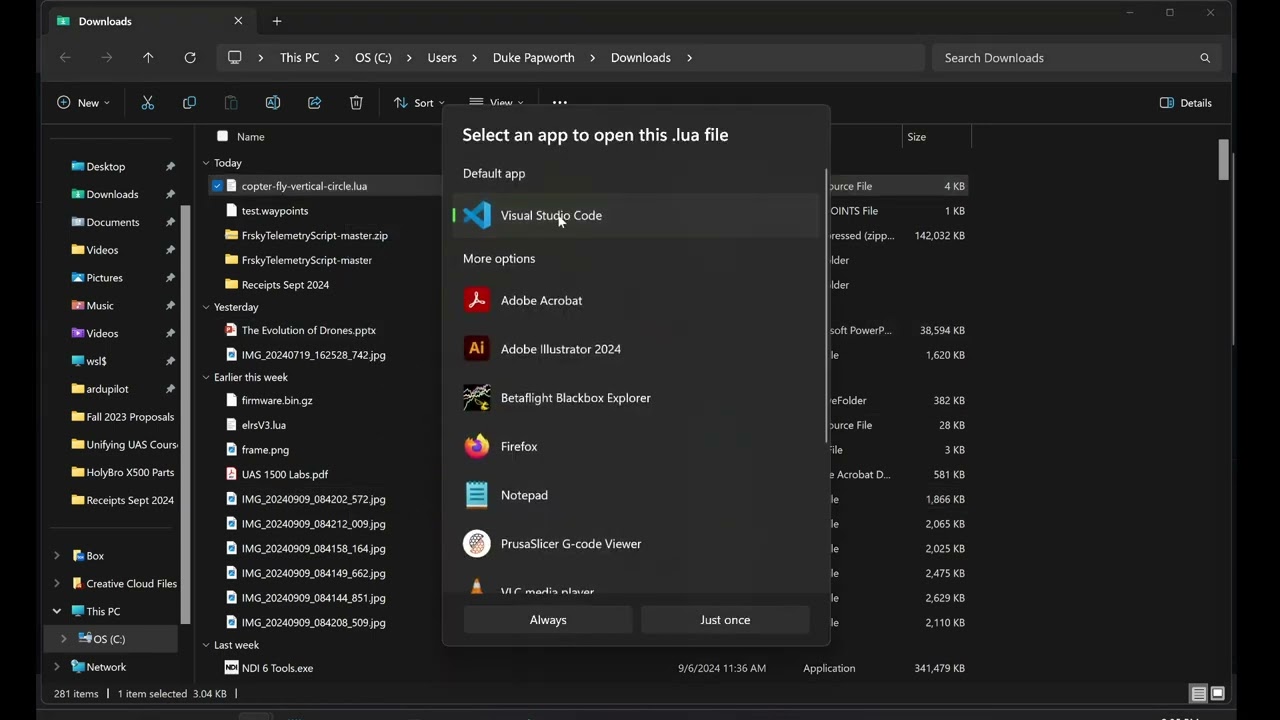The width and height of the screenshot is (1280, 720).
Task: Tick the select-all checkbox beside Name
Action: pos(222,137)
